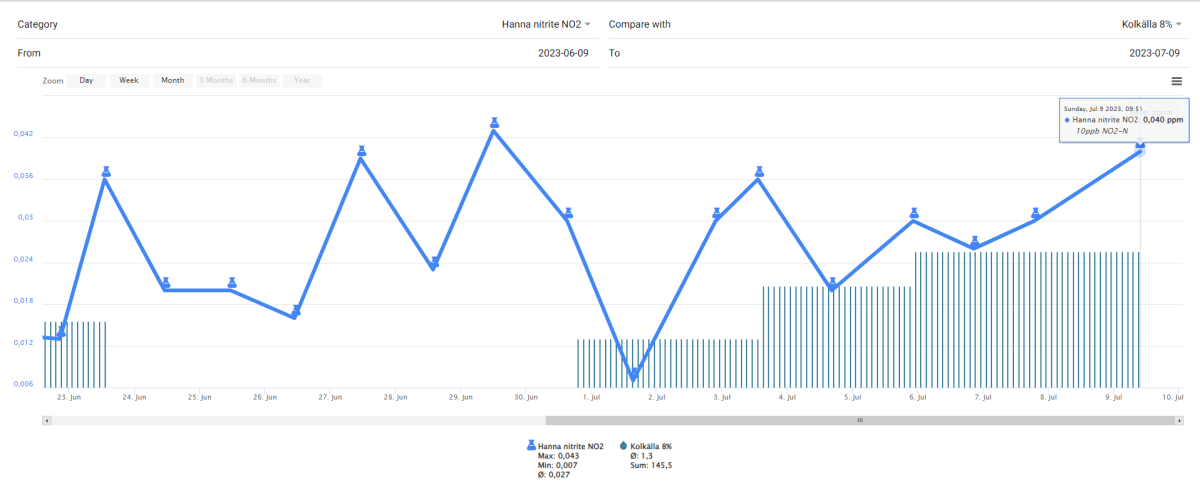Select flask marker between 25. Jun and 26. Jun
Viewport: 1200px width, 503px height.
click(x=232, y=283)
